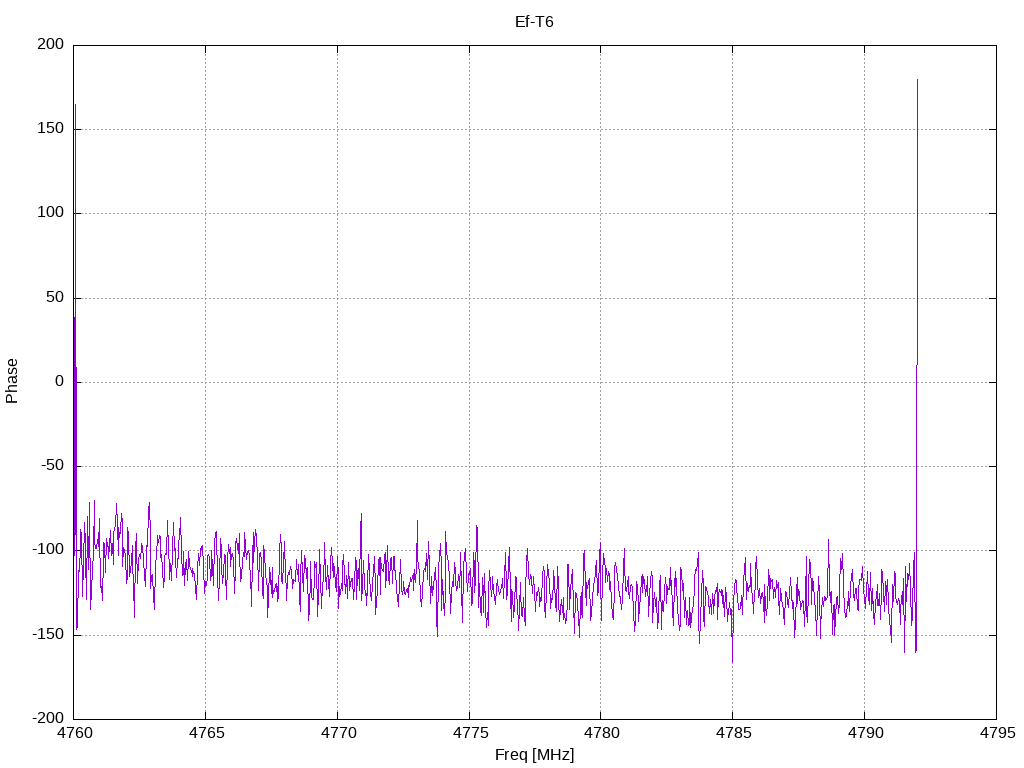Click the -200 y-axis tick label
Image resolution: width=1024 pixels, height=768 pixels.
(48, 718)
